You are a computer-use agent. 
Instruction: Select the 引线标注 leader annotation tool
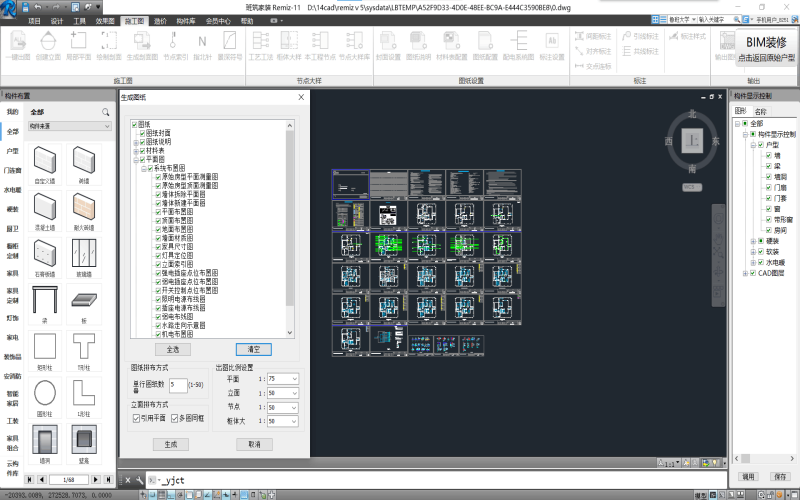click(640, 36)
